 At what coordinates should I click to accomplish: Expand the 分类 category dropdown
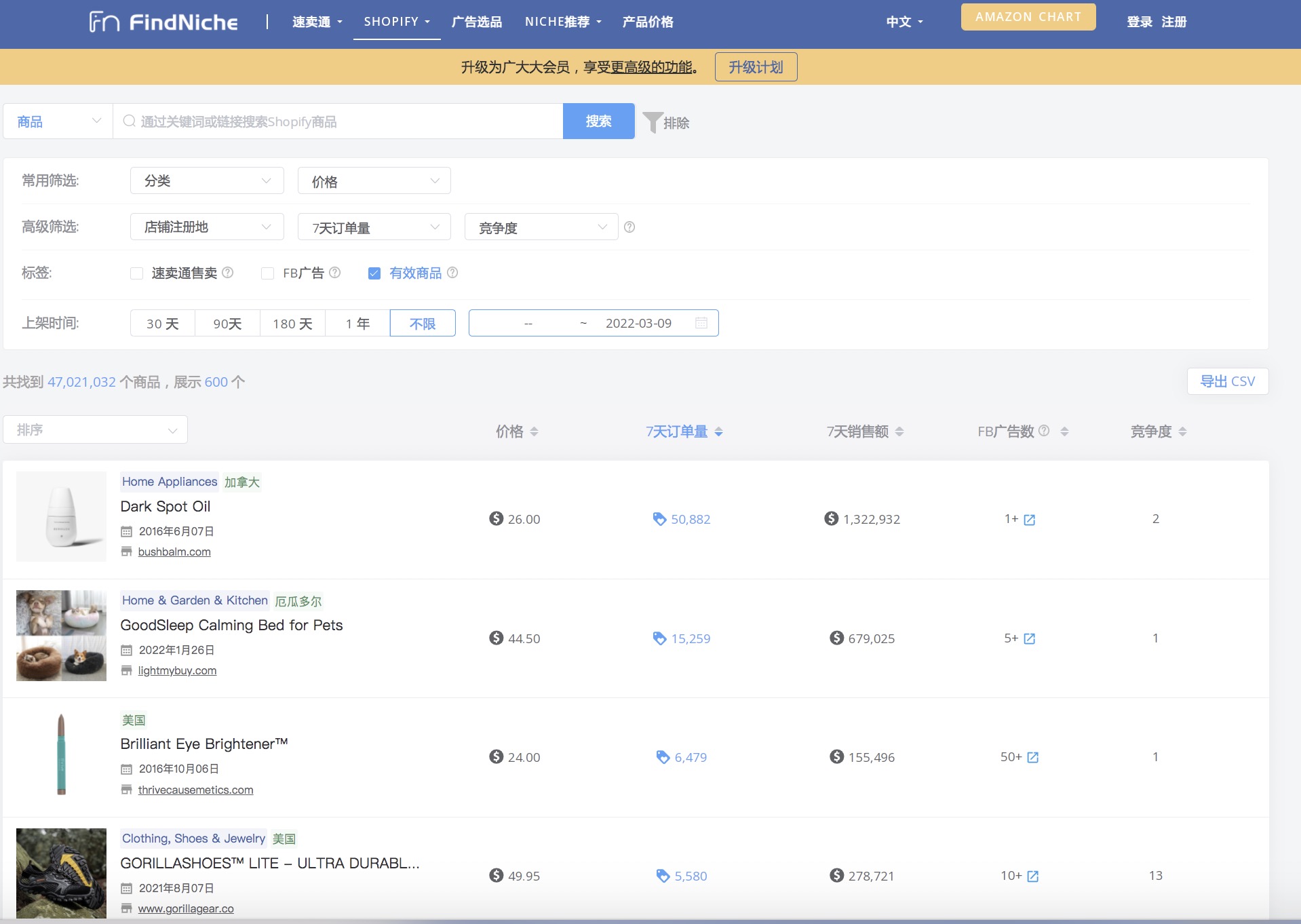pyautogui.click(x=207, y=180)
